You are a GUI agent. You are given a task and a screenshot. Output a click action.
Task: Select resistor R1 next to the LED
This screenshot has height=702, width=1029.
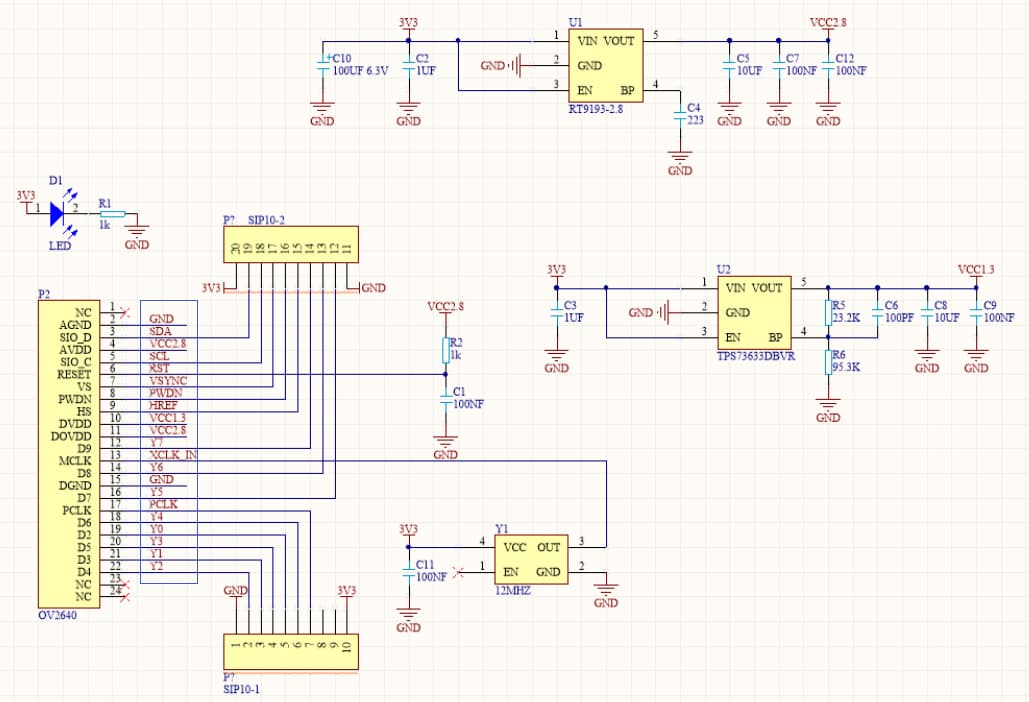112,213
